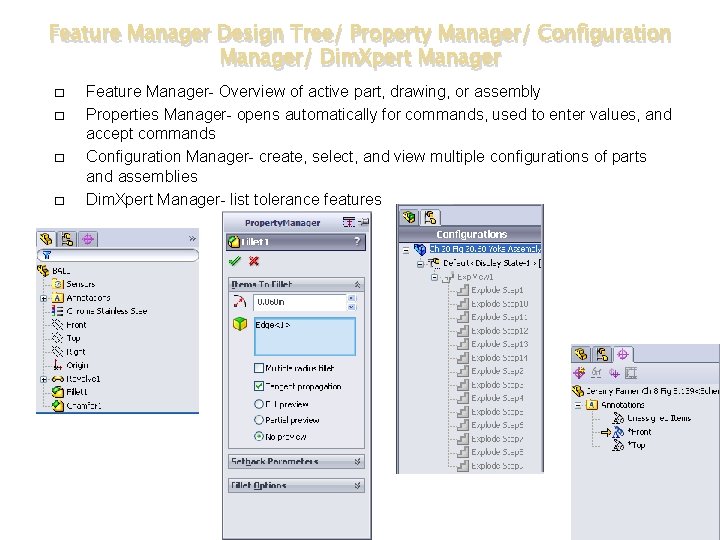Click the Explode Step2 step icon

coord(463,371)
